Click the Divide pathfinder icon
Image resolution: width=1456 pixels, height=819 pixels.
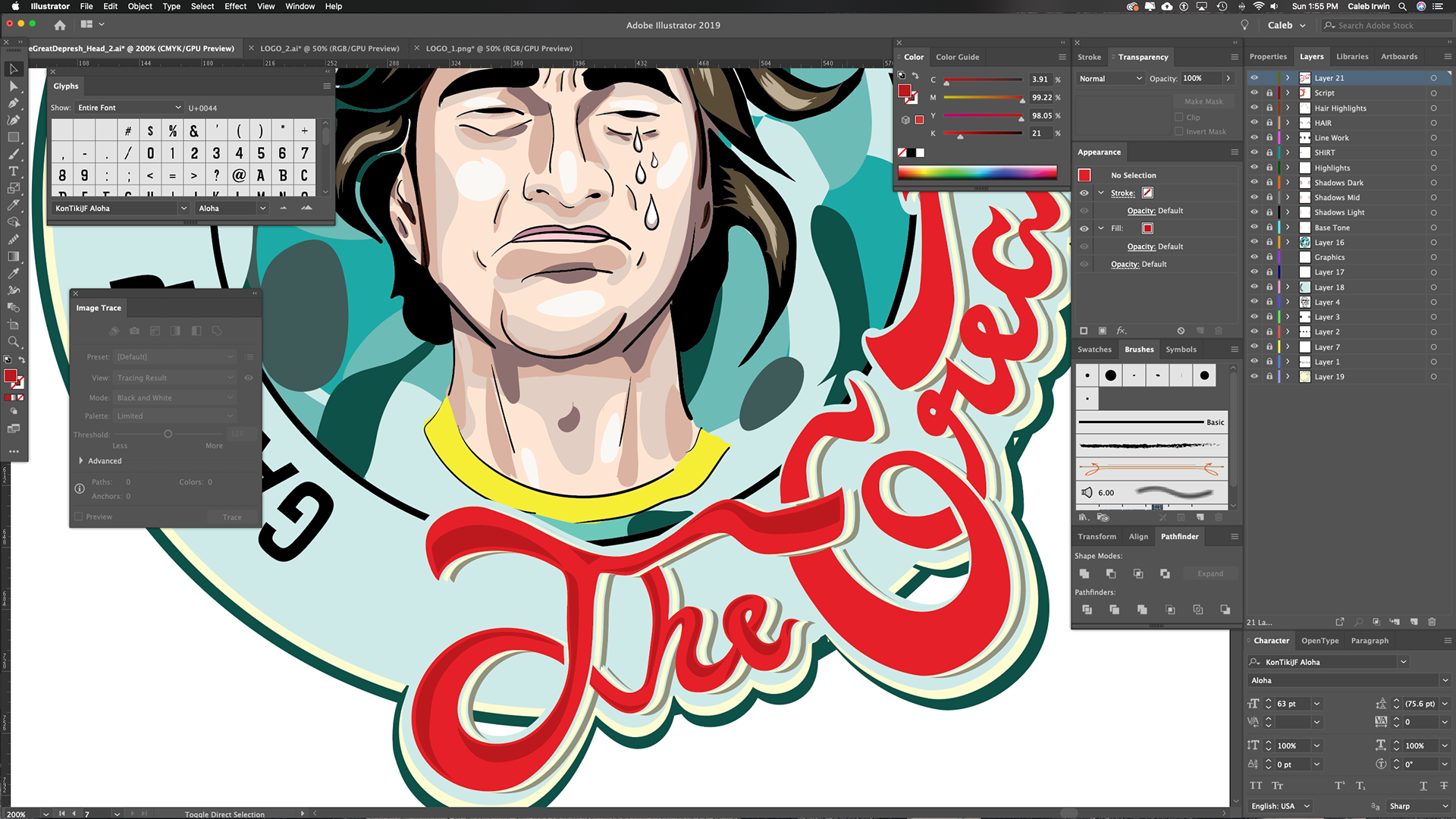pos(1087,610)
